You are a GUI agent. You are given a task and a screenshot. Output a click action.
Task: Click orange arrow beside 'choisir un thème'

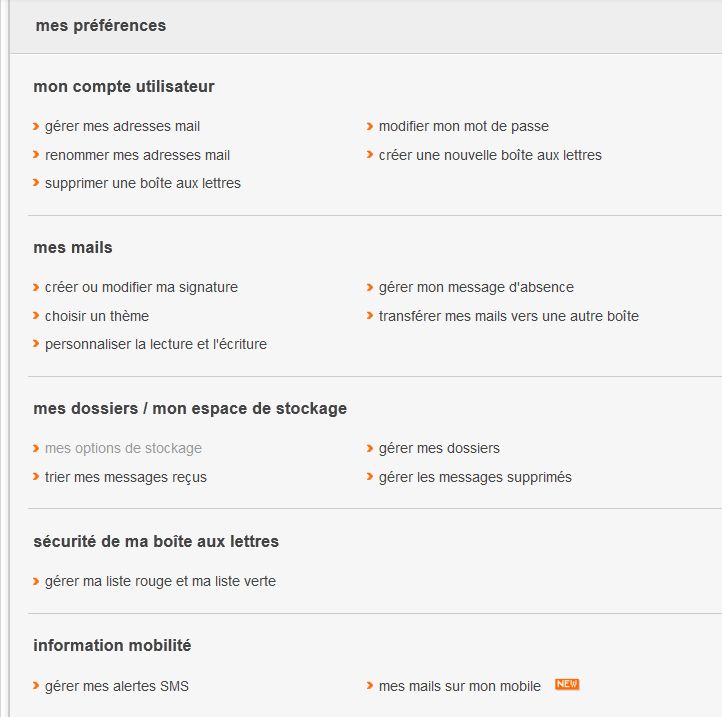(x=36, y=316)
